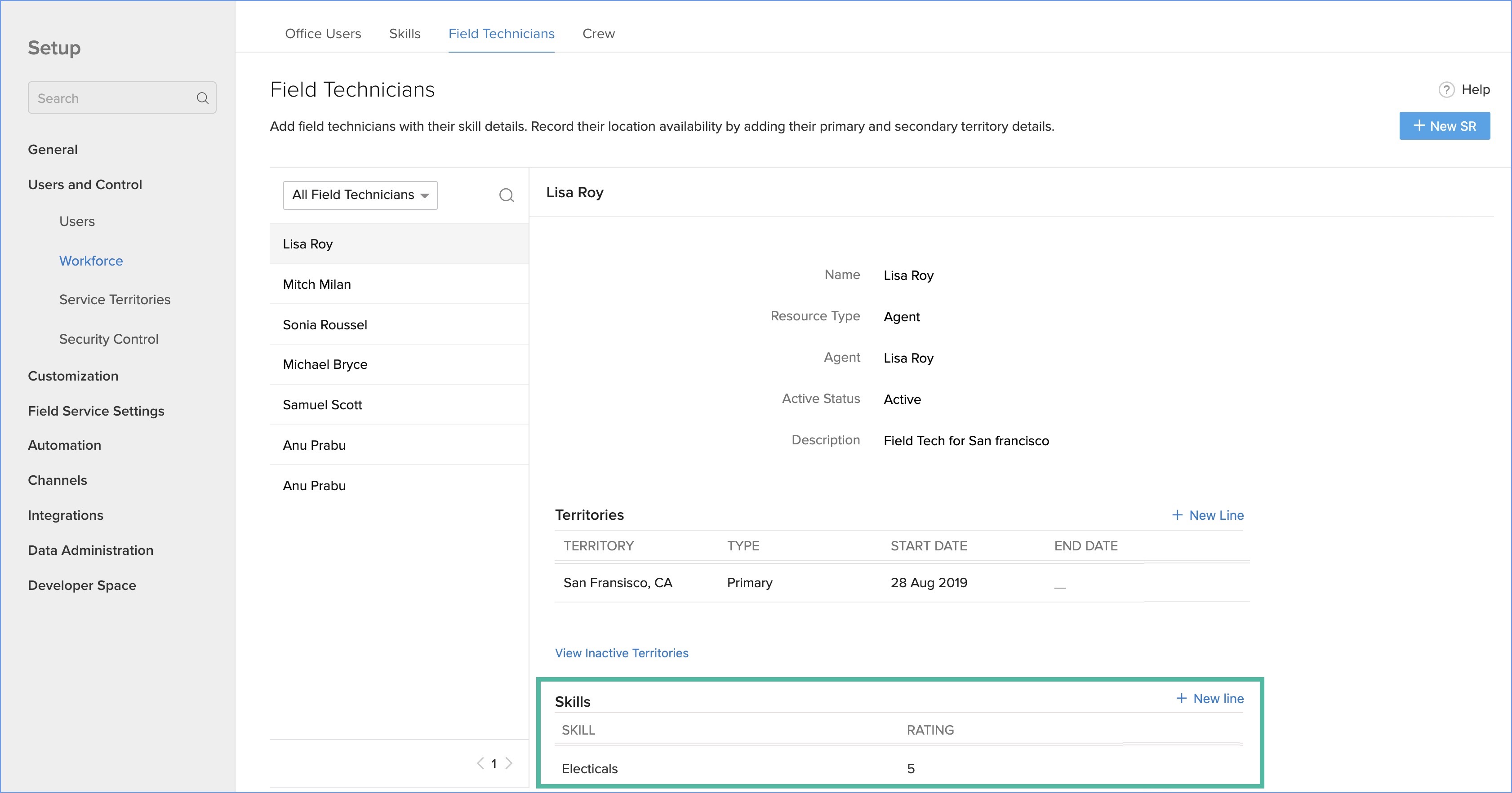Open Security Control settings
The width and height of the screenshot is (1512, 793).
pos(109,339)
